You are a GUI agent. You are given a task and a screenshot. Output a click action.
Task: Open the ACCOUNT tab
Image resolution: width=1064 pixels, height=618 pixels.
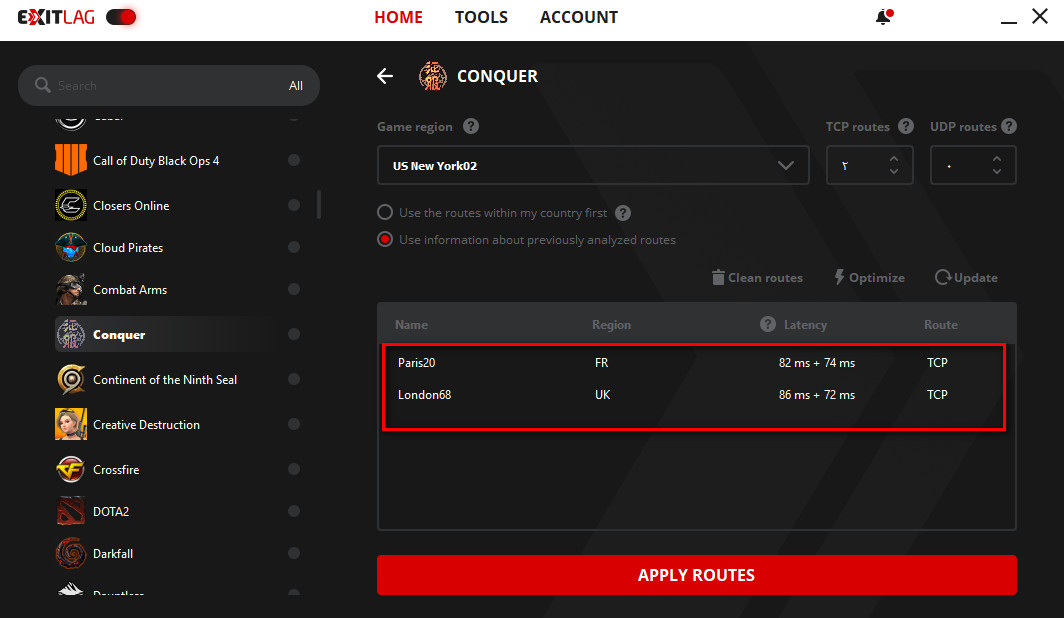(579, 17)
